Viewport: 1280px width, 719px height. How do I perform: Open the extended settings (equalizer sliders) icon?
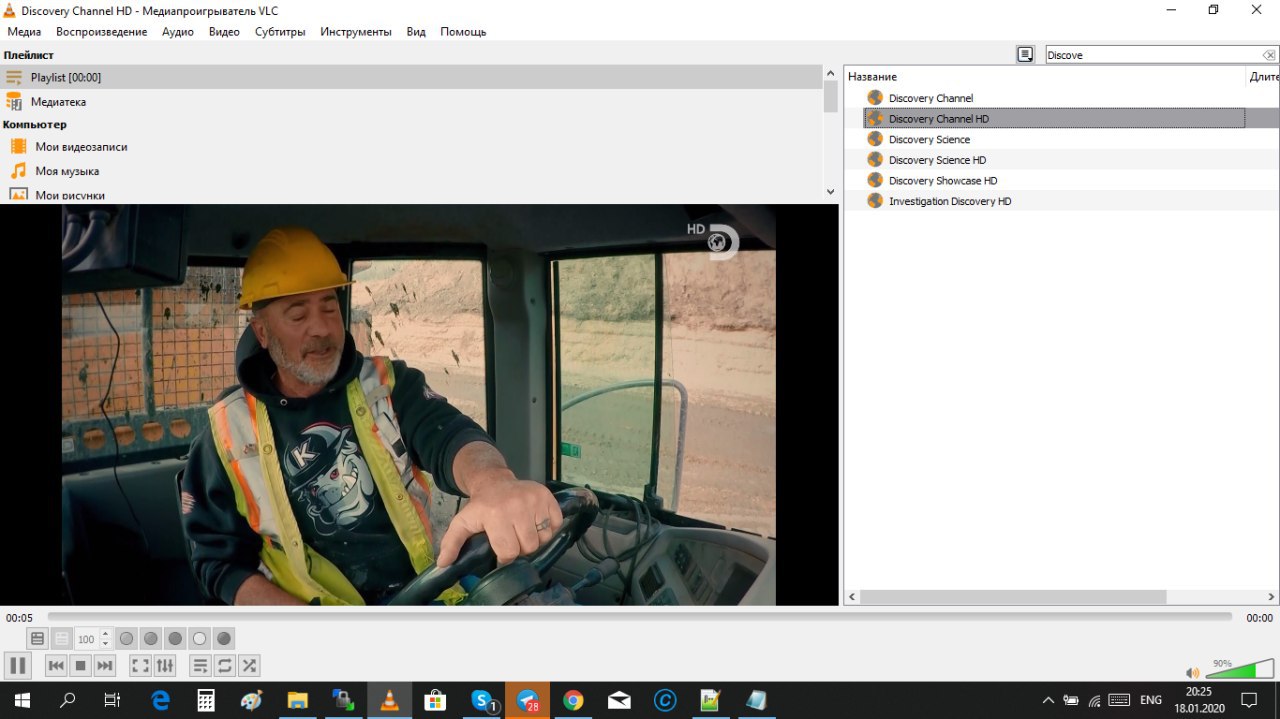[x=165, y=665]
